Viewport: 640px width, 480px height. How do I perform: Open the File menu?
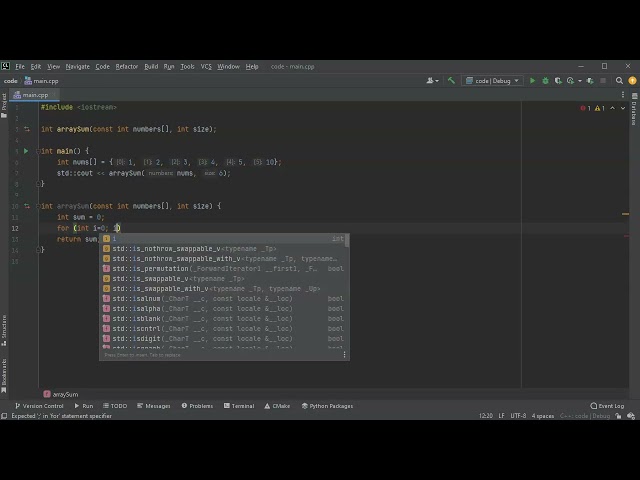20,67
